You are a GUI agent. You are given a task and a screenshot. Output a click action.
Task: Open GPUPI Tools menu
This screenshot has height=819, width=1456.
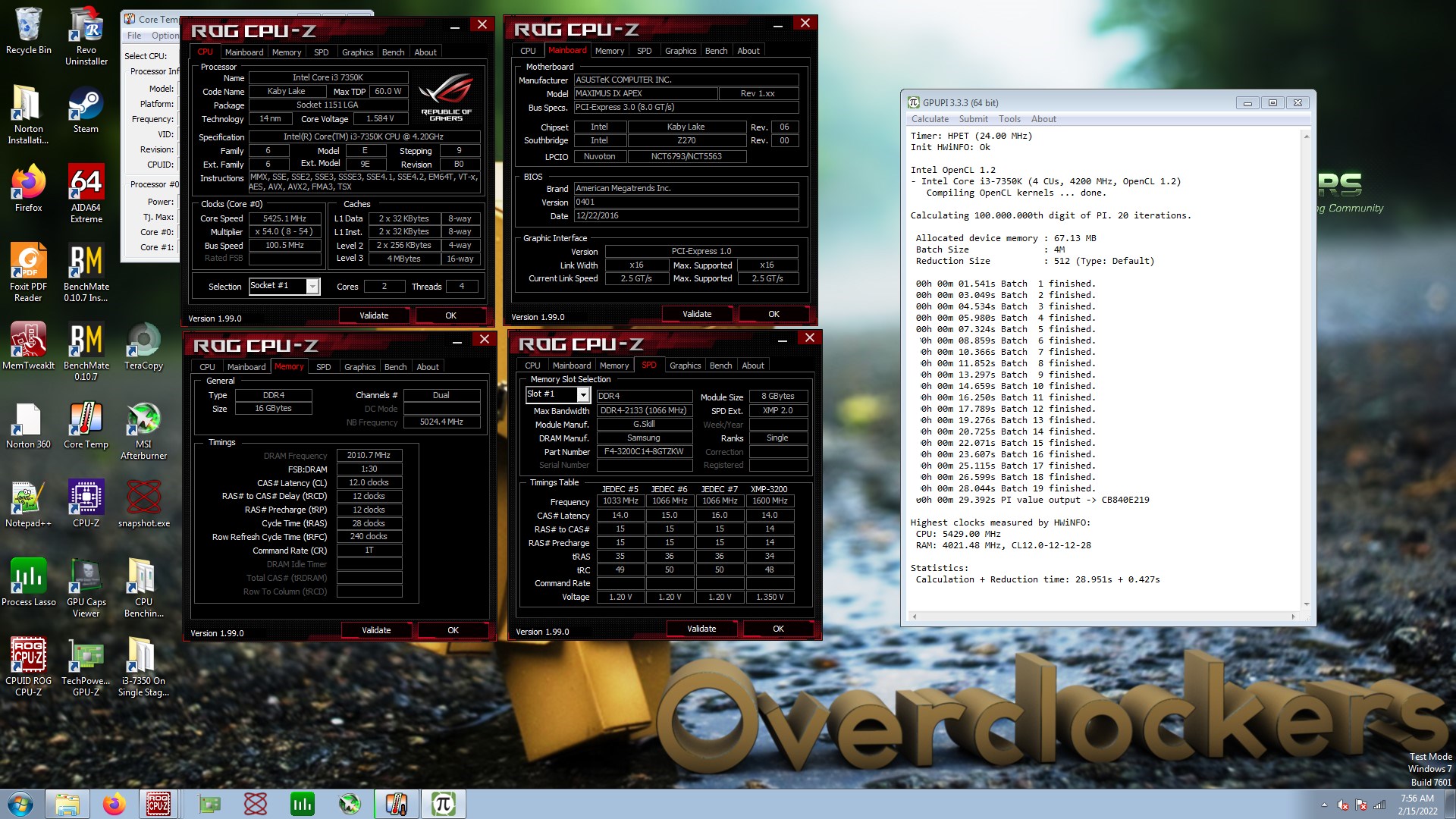click(1009, 119)
